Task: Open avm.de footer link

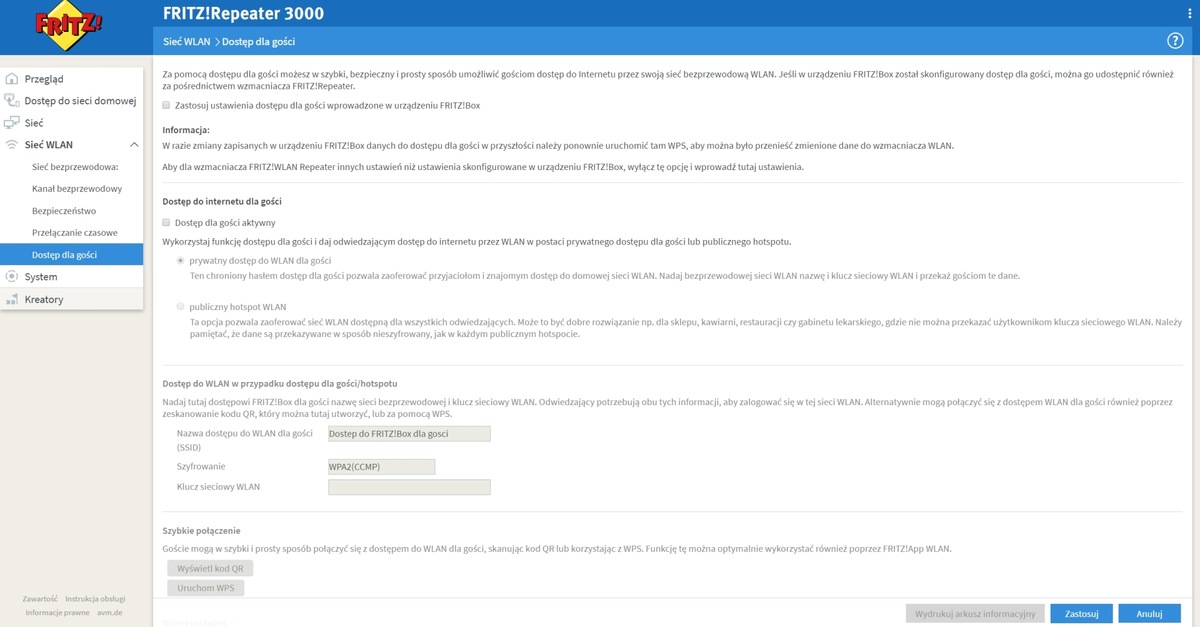Action: pyautogui.click(x=109, y=612)
